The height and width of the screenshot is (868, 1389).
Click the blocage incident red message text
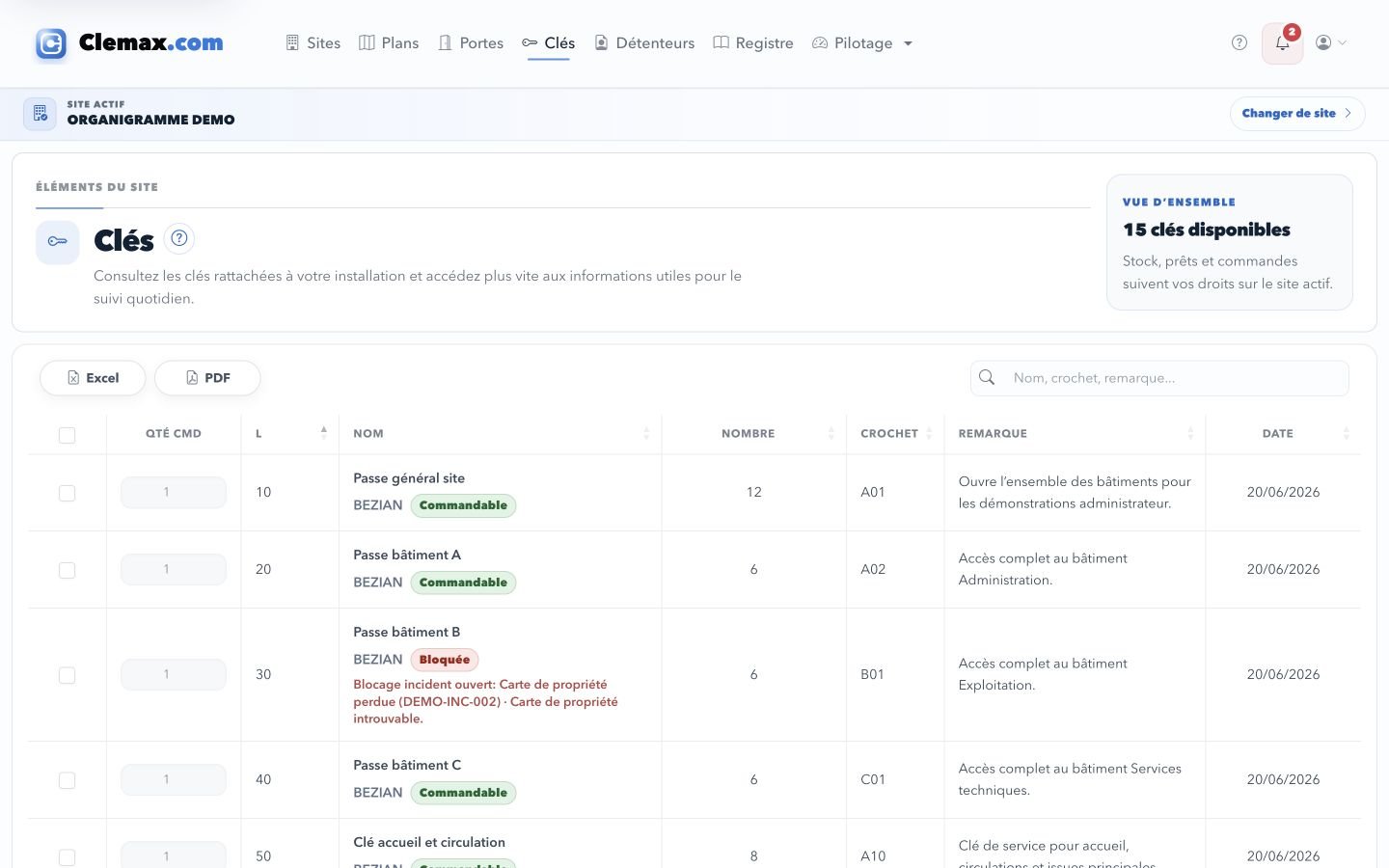[x=485, y=701]
